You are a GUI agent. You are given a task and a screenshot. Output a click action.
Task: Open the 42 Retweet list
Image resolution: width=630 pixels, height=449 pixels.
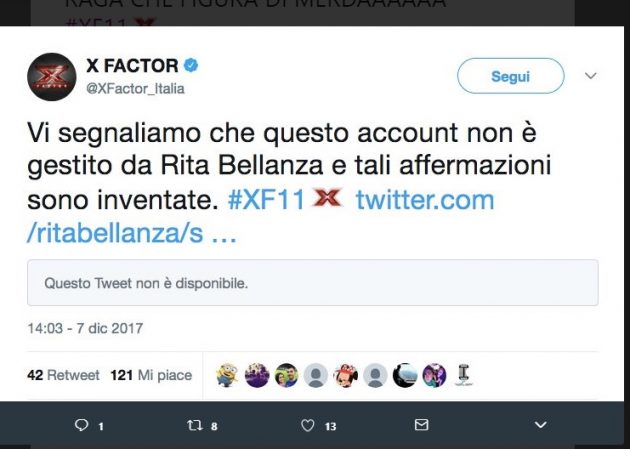[x=63, y=375]
